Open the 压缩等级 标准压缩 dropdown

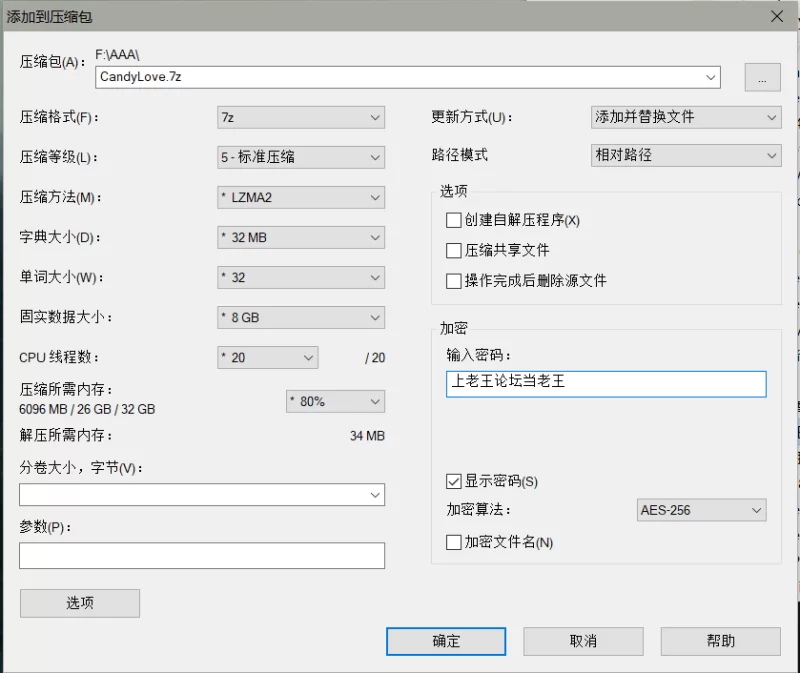click(301, 157)
